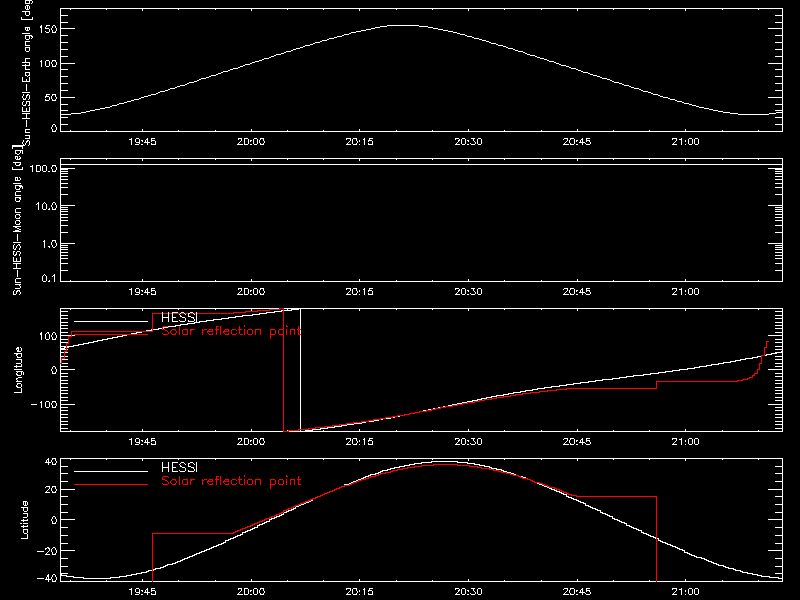This screenshot has height=600, width=800.
Task: Click the 0.1 tick on Moon angle plot
Action: pos(49,278)
